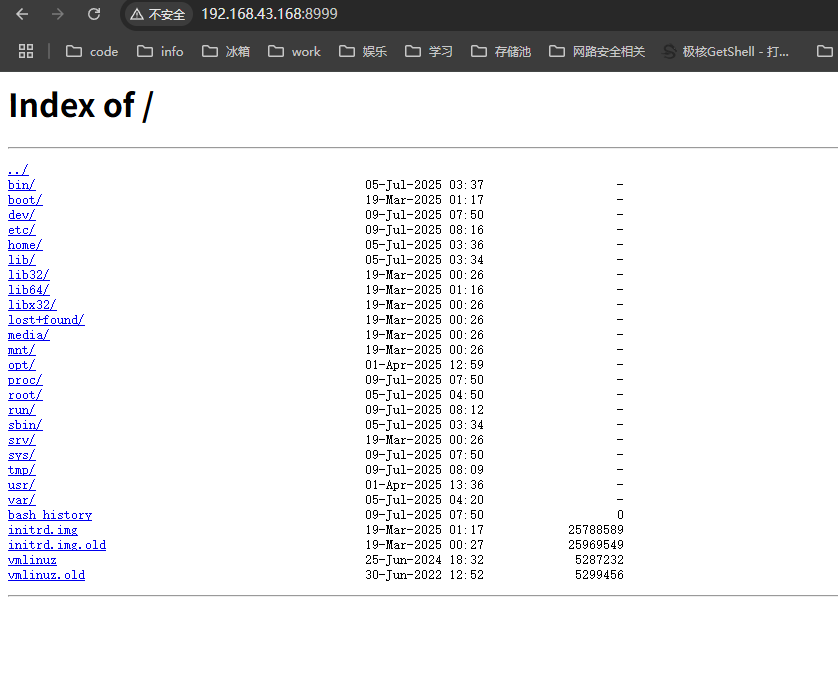Open the 学习 bookmark folder

[429, 51]
